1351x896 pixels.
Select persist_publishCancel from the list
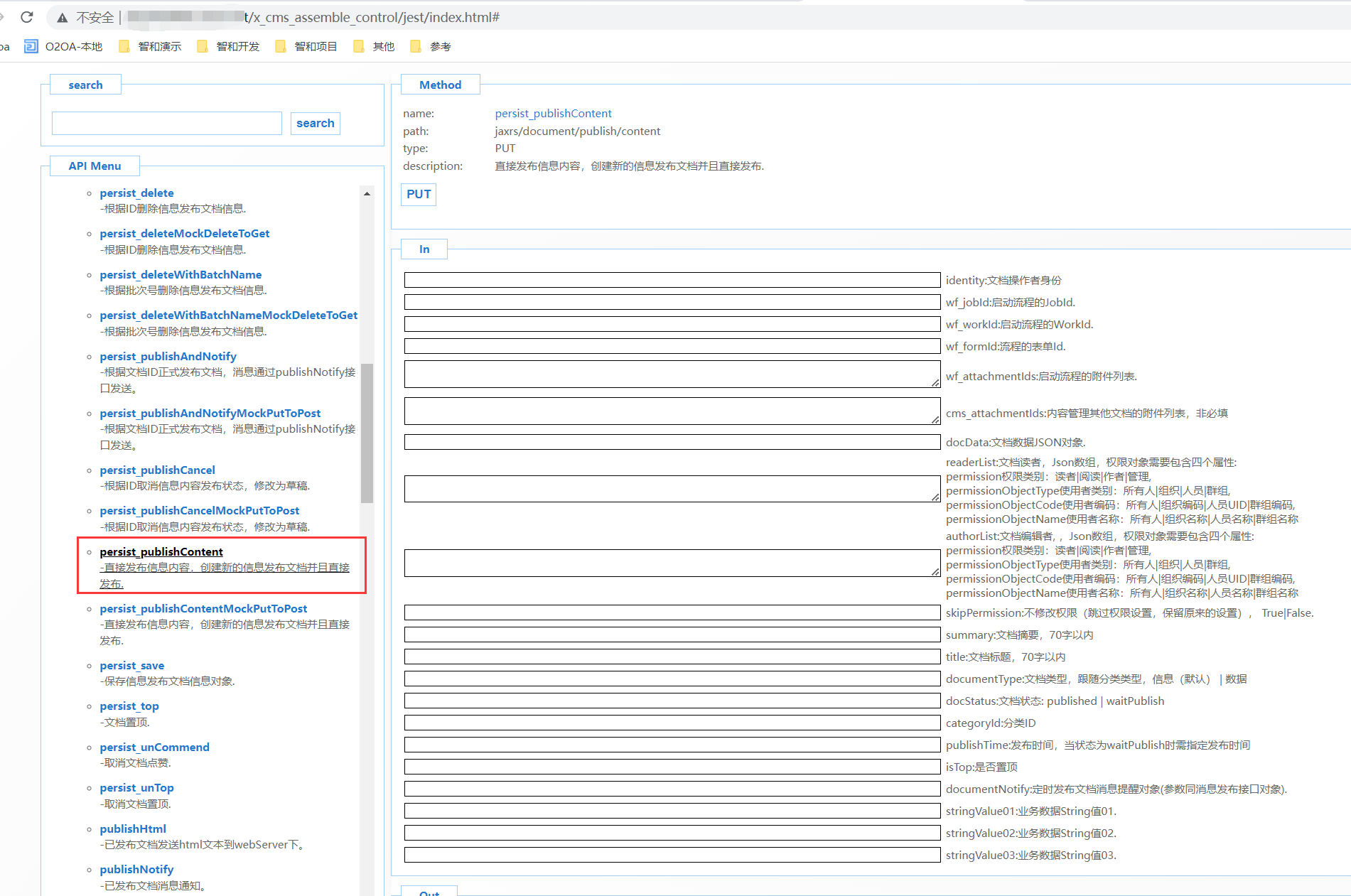157,470
